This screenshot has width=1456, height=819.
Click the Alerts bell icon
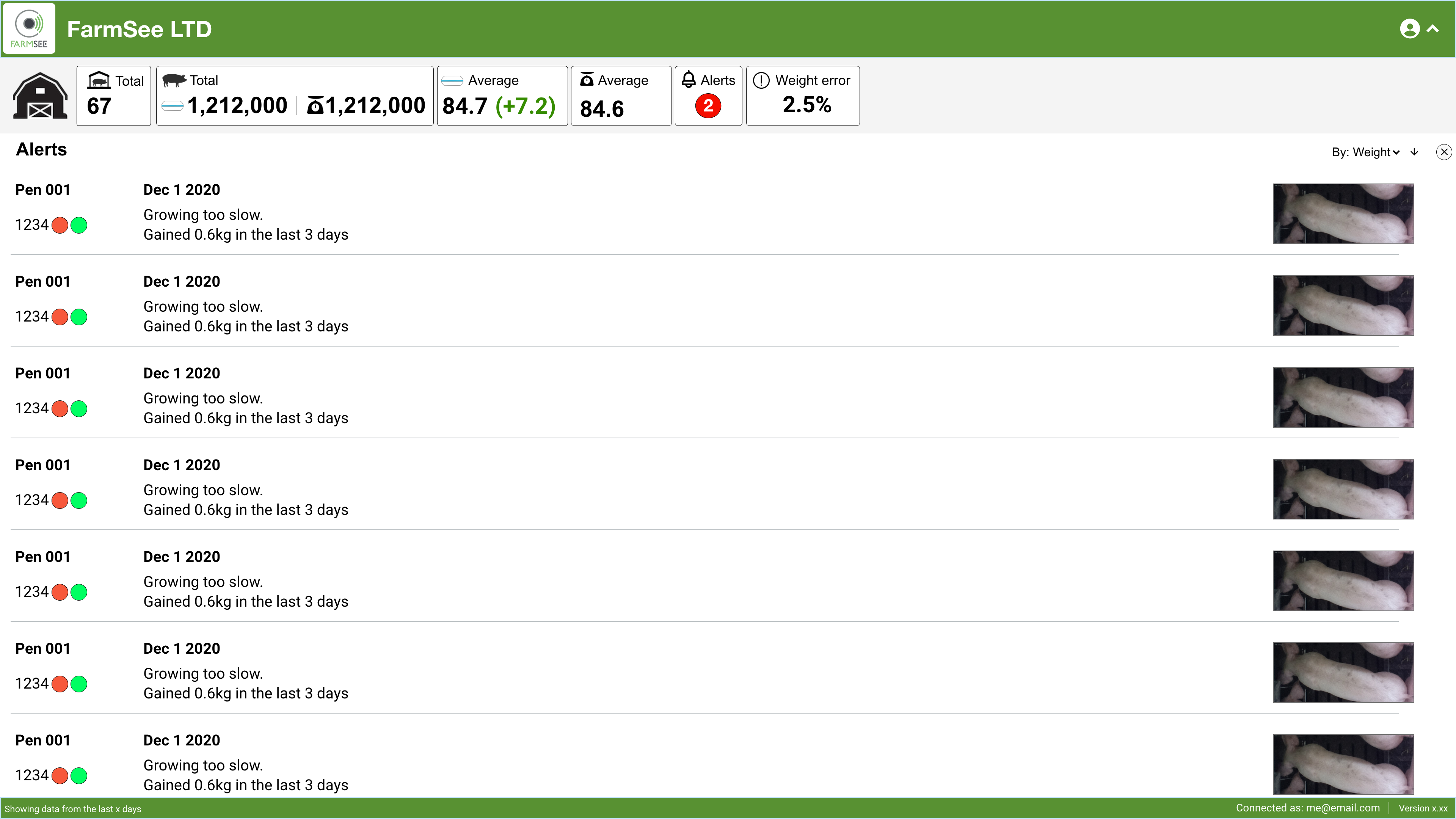pyautogui.click(x=689, y=79)
